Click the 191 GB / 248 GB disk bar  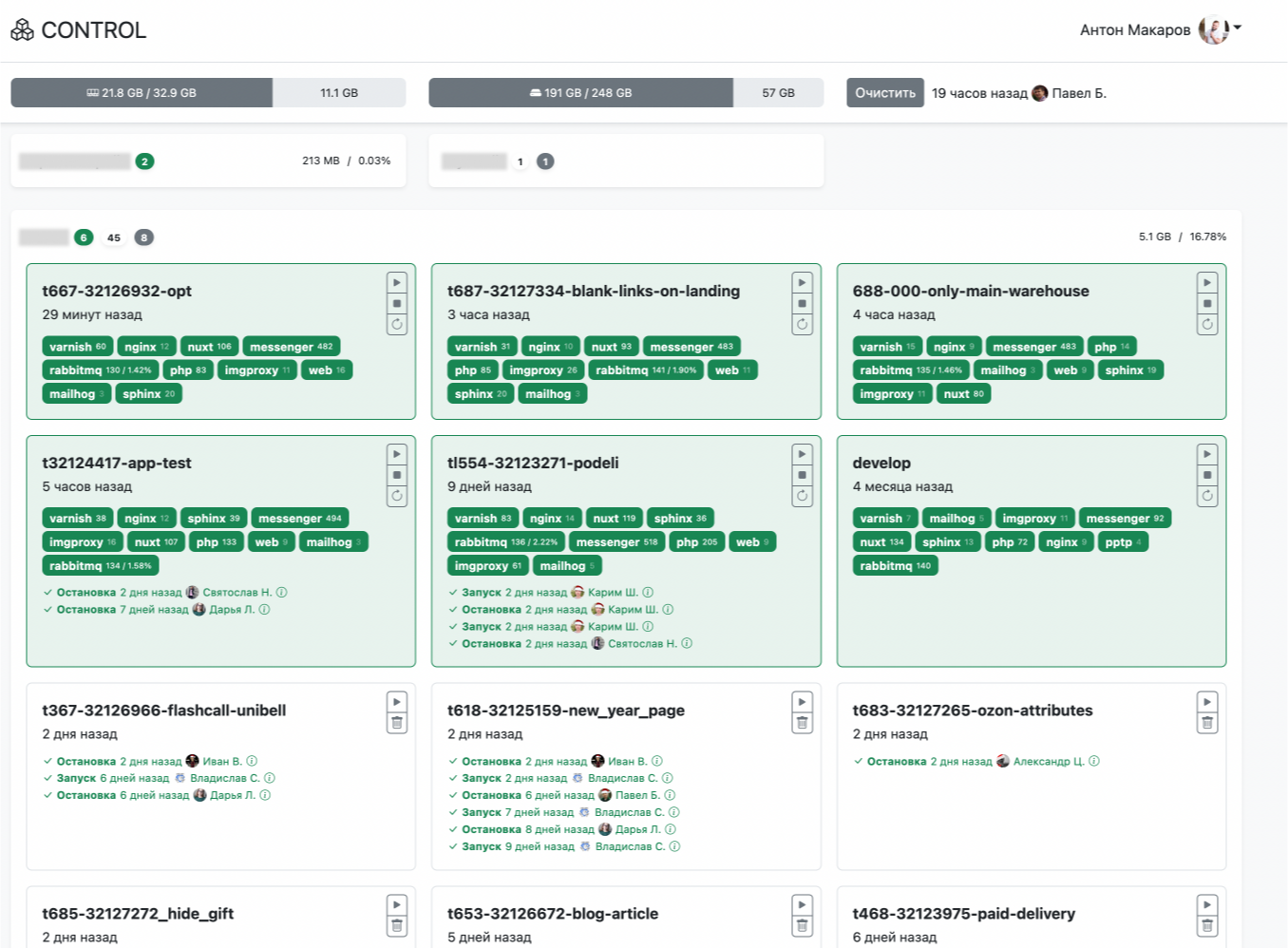click(x=580, y=93)
